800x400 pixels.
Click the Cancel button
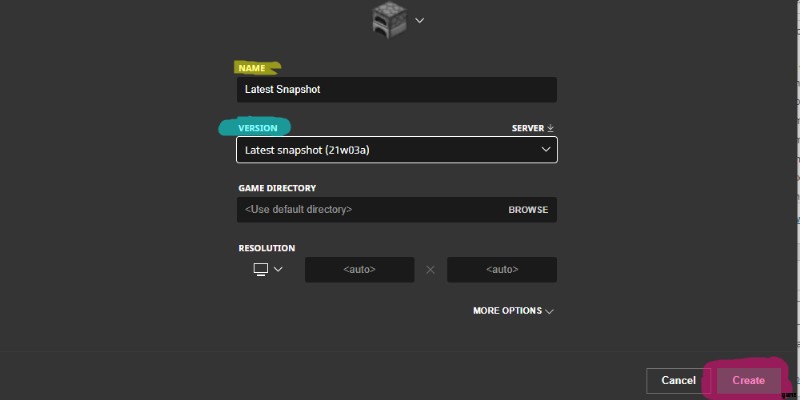point(678,380)
